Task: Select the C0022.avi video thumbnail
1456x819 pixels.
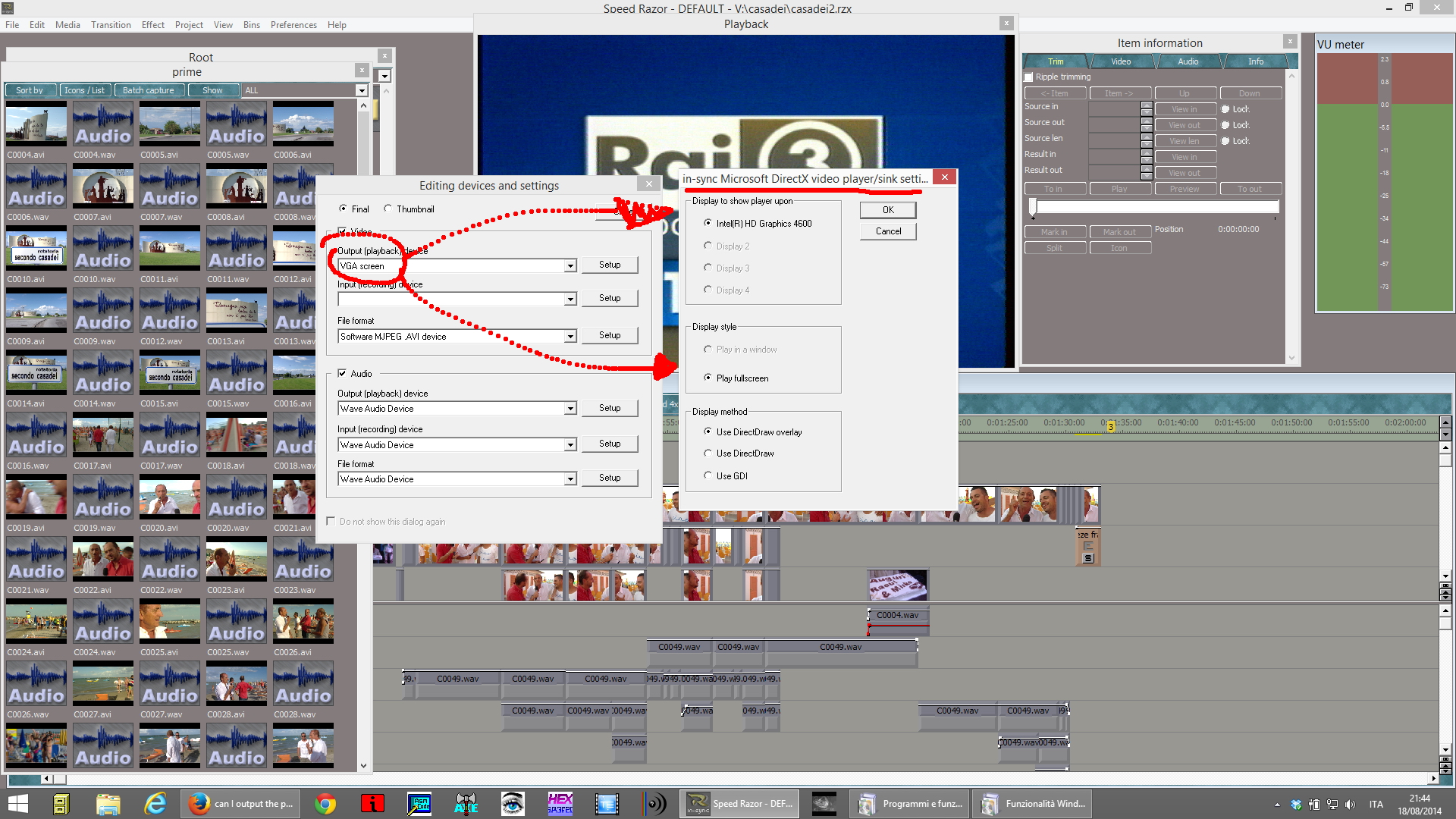Action: 102,560
